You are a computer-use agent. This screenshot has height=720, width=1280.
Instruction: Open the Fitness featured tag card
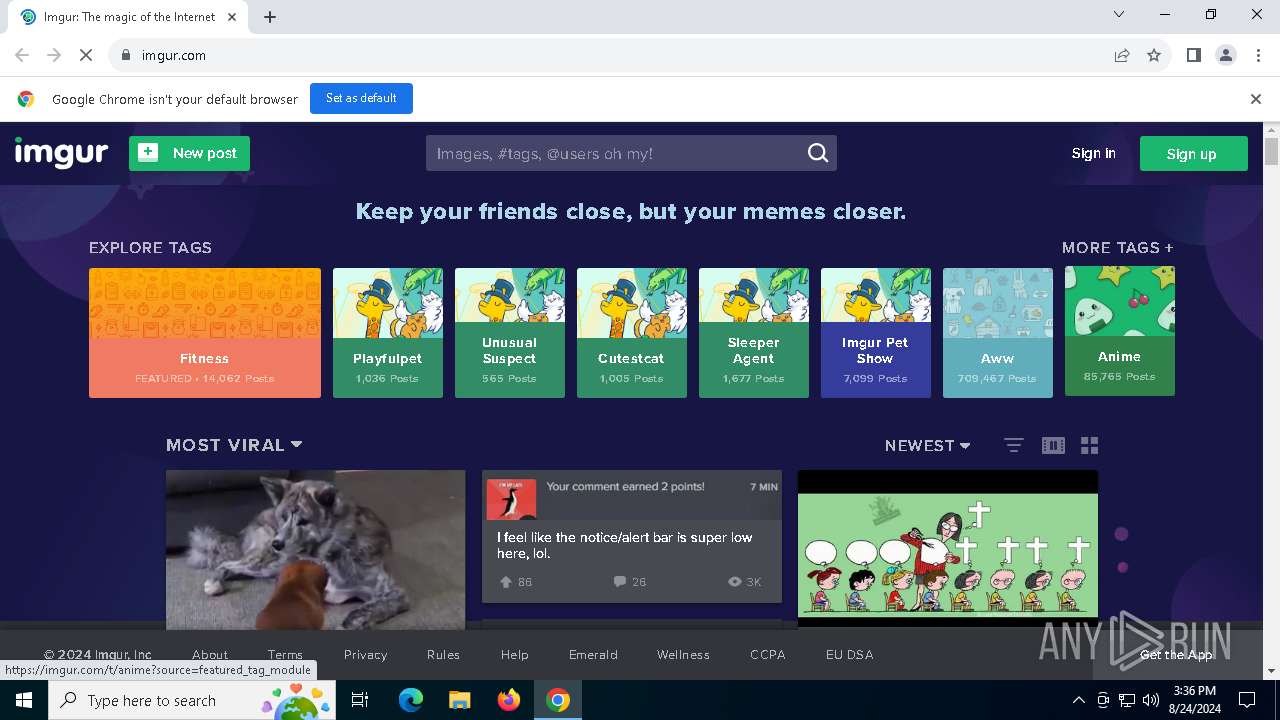click(205, 333)
